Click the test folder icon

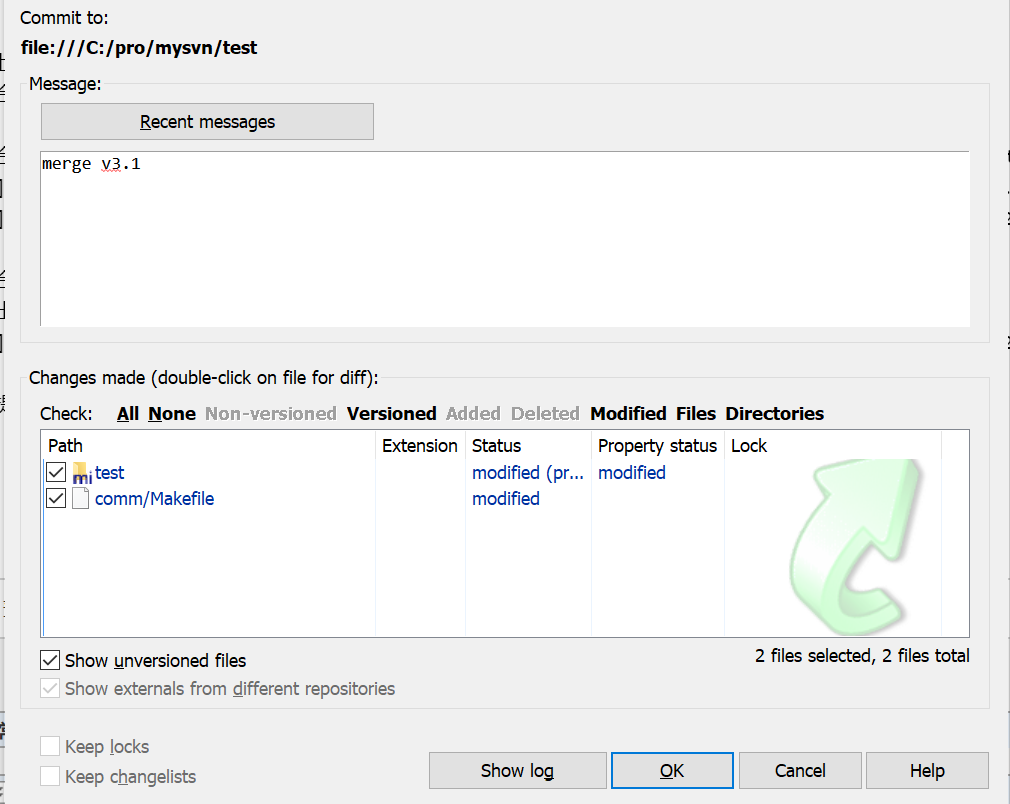point(82,473)
